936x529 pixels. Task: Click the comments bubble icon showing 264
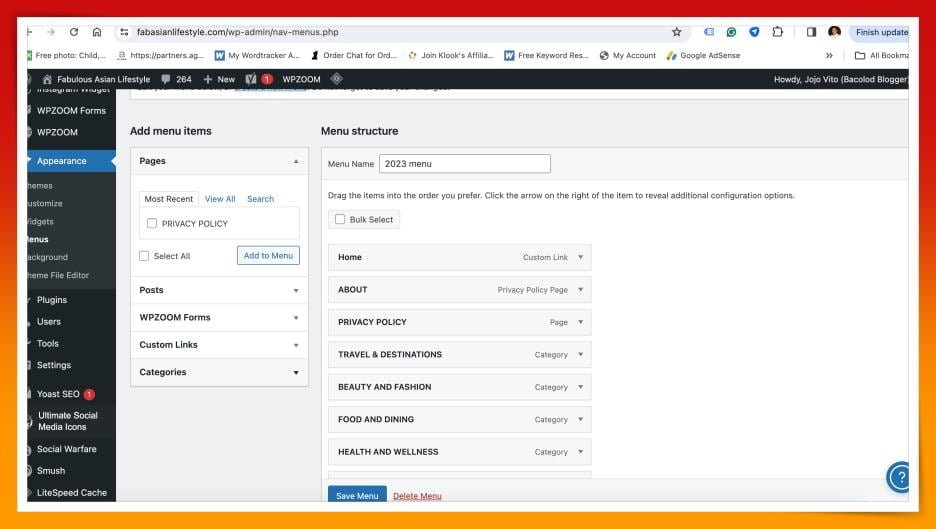tap(166, 79)
